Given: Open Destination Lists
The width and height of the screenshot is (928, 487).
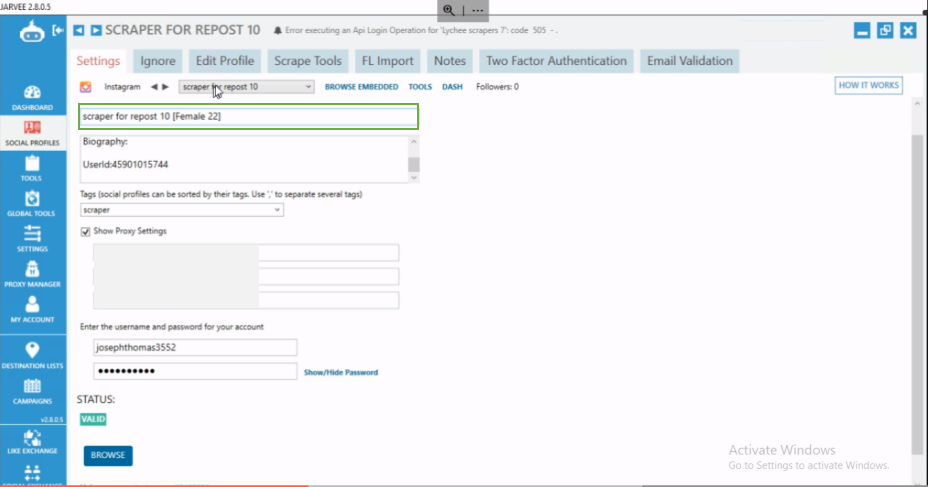Looking at the screenshot, I should [32, 356].
